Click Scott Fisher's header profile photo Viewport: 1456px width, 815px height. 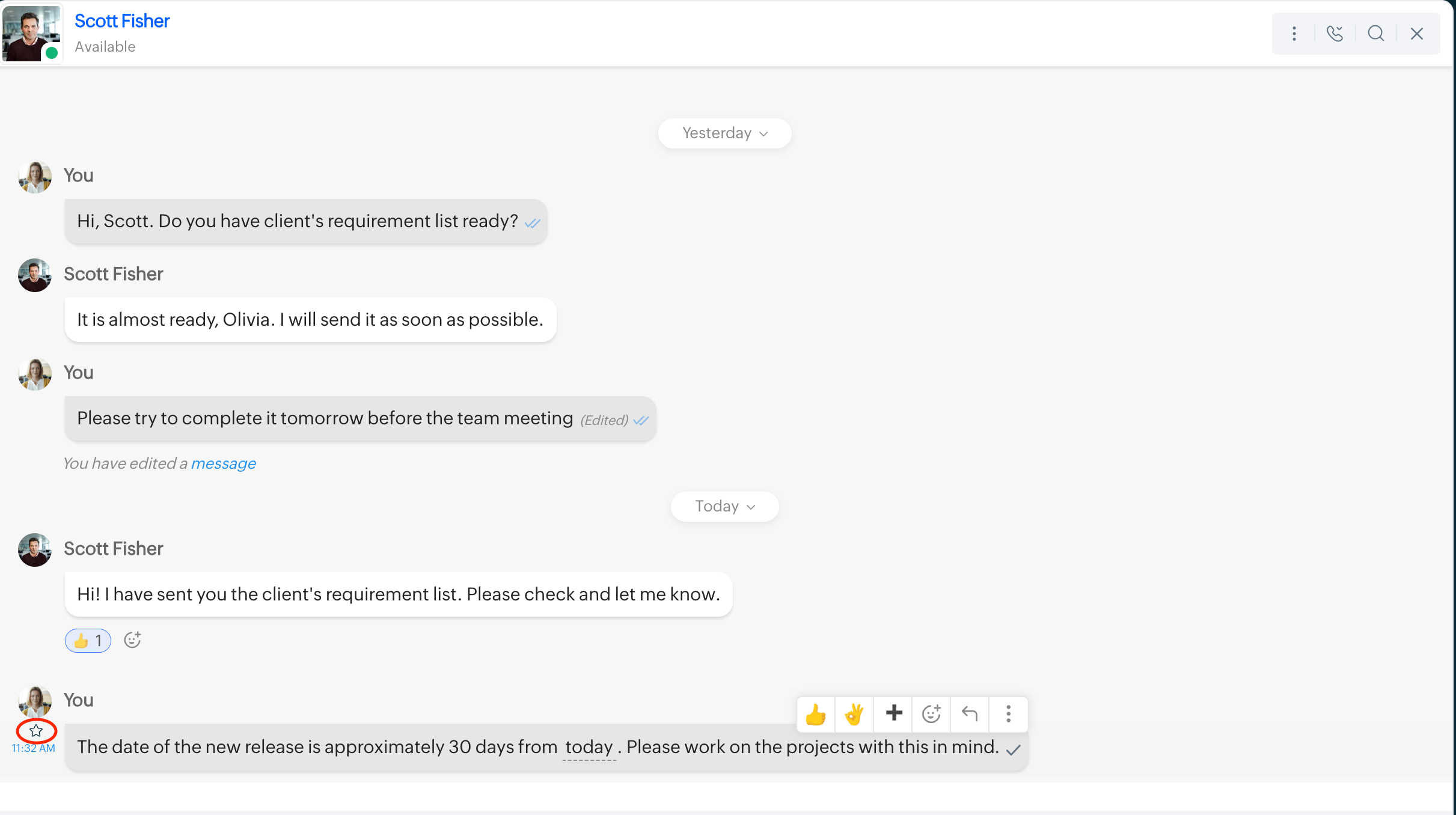[31, 33]
